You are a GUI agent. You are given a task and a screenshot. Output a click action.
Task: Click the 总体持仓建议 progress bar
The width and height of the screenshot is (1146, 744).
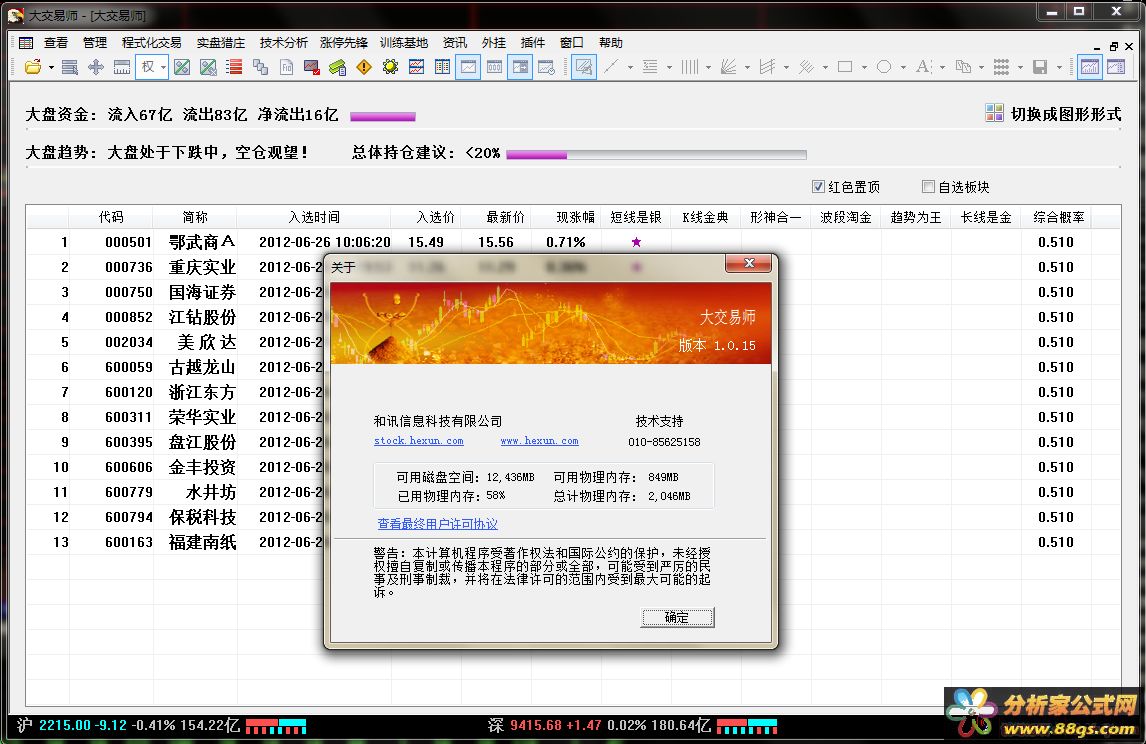tap(656, 154)
